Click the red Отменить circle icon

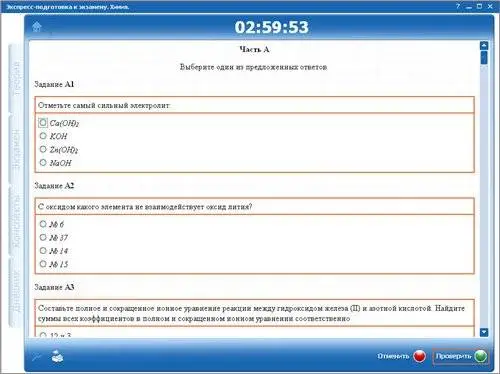(419, 356)
